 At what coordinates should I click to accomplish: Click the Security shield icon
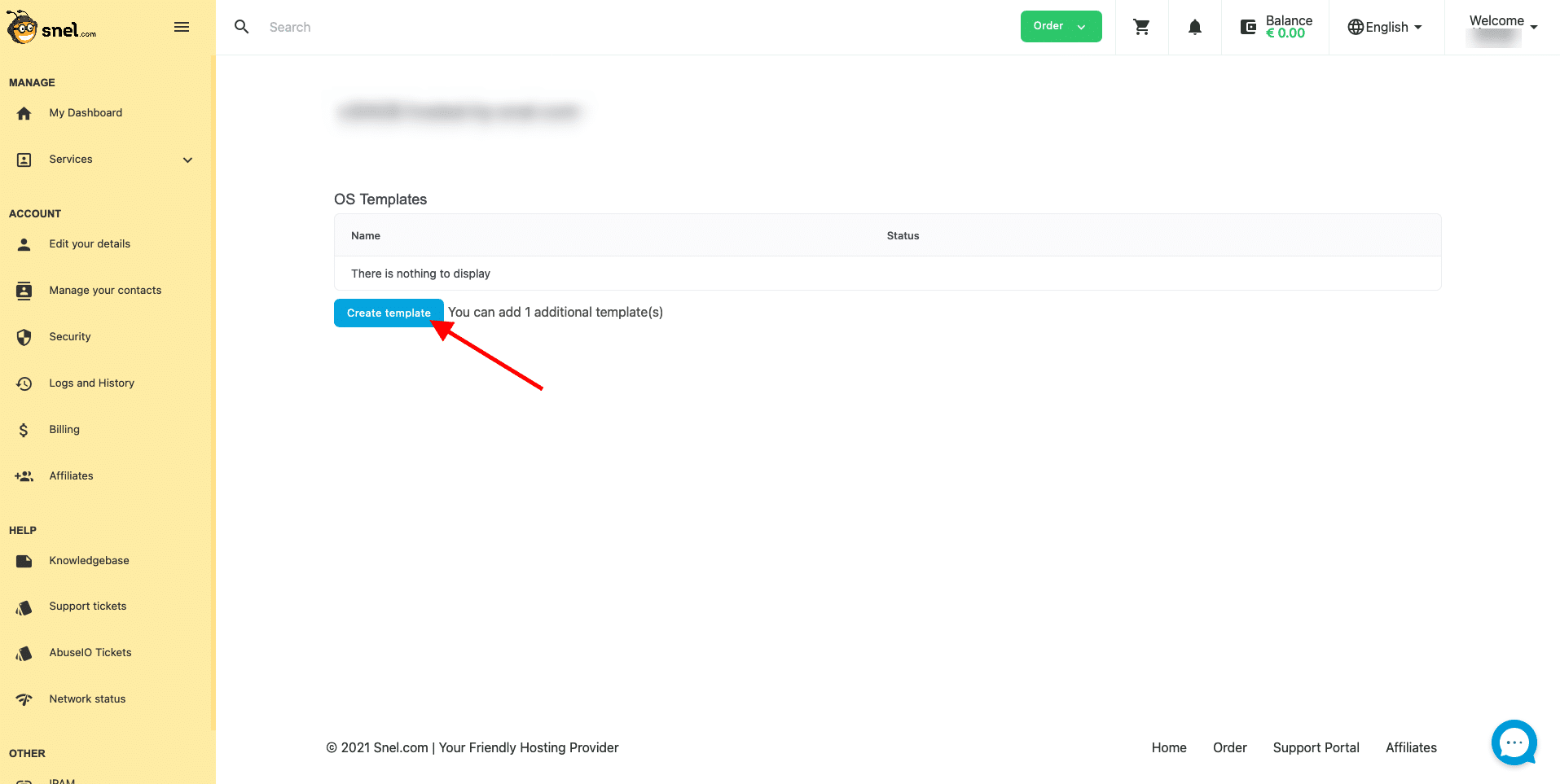24,337
